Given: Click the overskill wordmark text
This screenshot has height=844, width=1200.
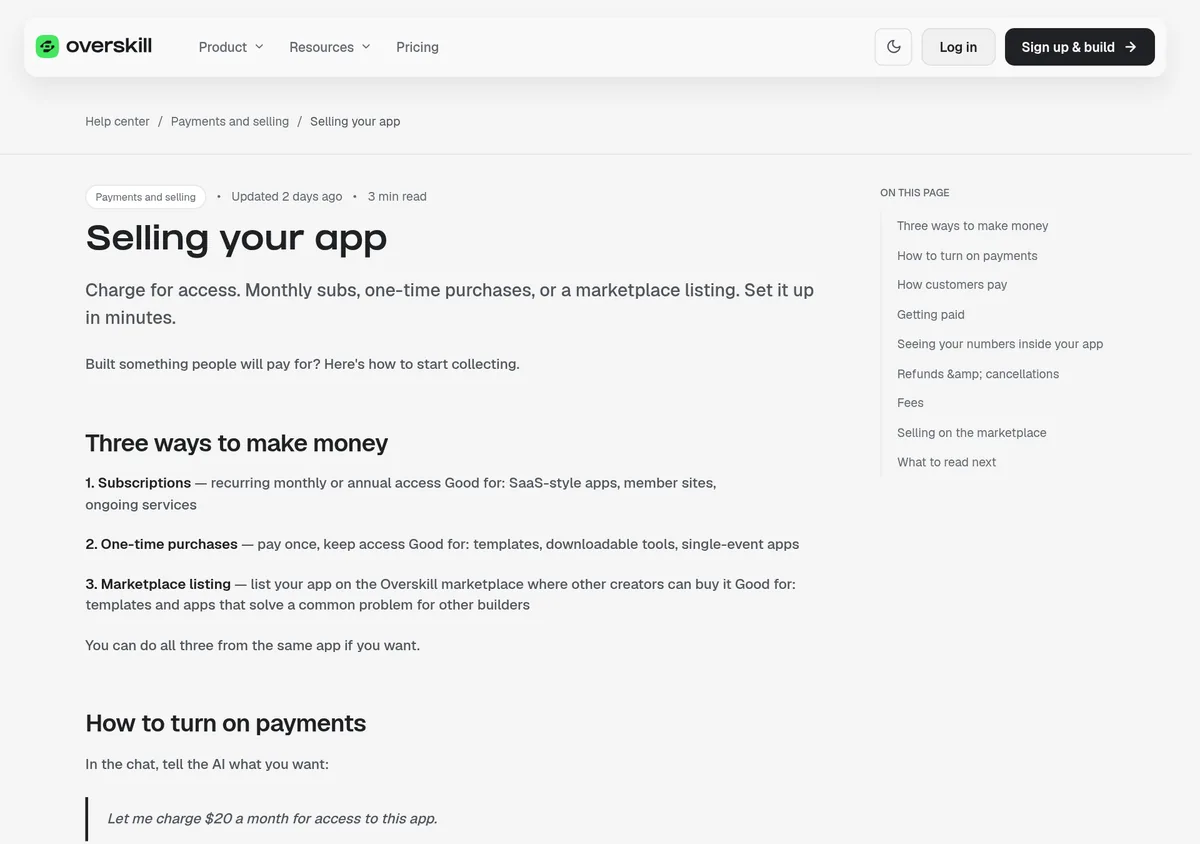Looking at the screenshot, I should pyautogui.click(x=109, y=46).
